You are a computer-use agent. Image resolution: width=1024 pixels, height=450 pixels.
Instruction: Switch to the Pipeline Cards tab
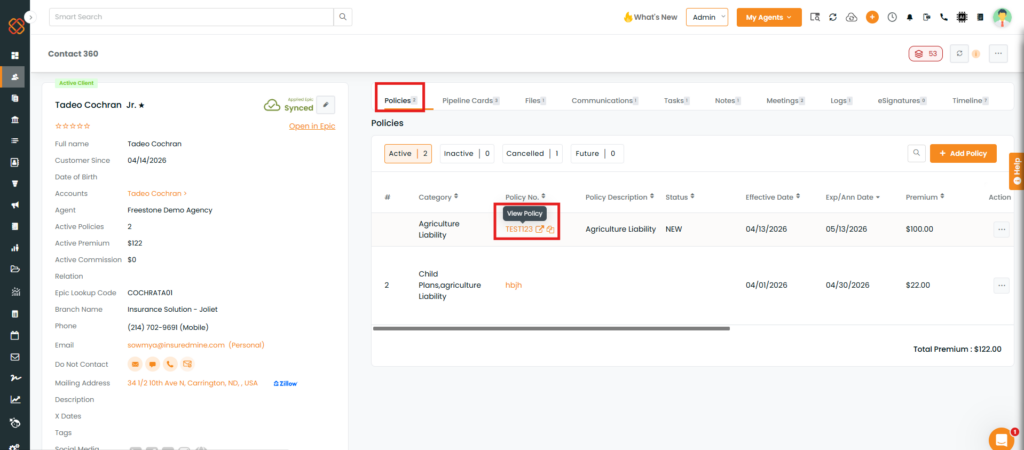(469, 101)
